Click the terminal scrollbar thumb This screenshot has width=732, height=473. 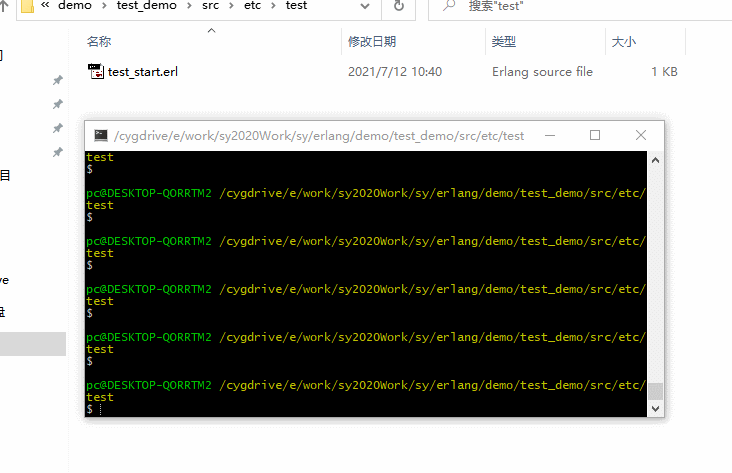click(655, 391)
